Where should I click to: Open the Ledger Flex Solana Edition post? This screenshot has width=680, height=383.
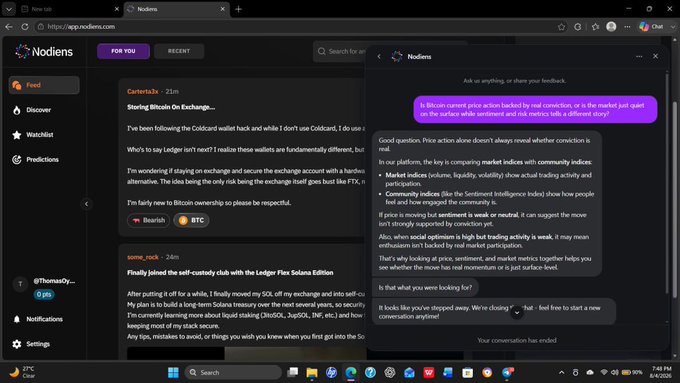click(230, 273)
